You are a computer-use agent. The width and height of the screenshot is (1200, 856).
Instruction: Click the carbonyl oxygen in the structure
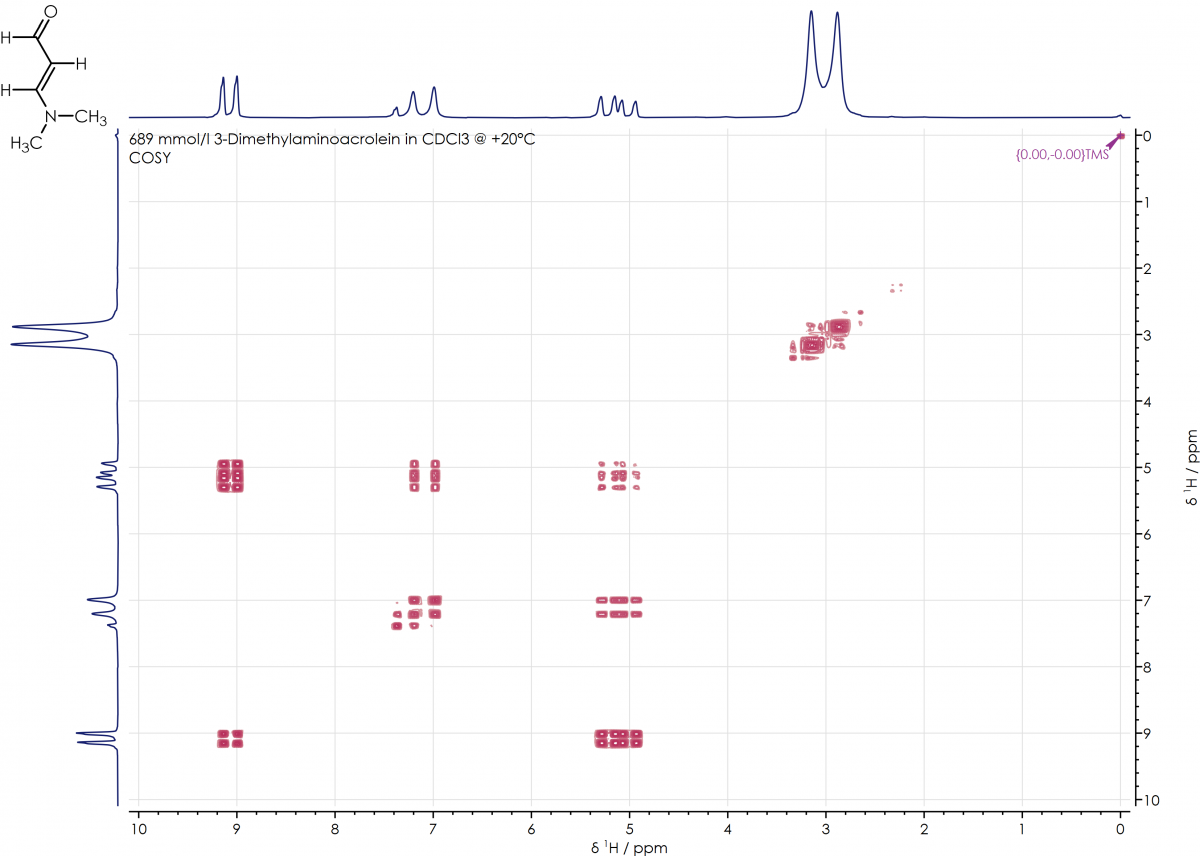click(x=51, y=12)
